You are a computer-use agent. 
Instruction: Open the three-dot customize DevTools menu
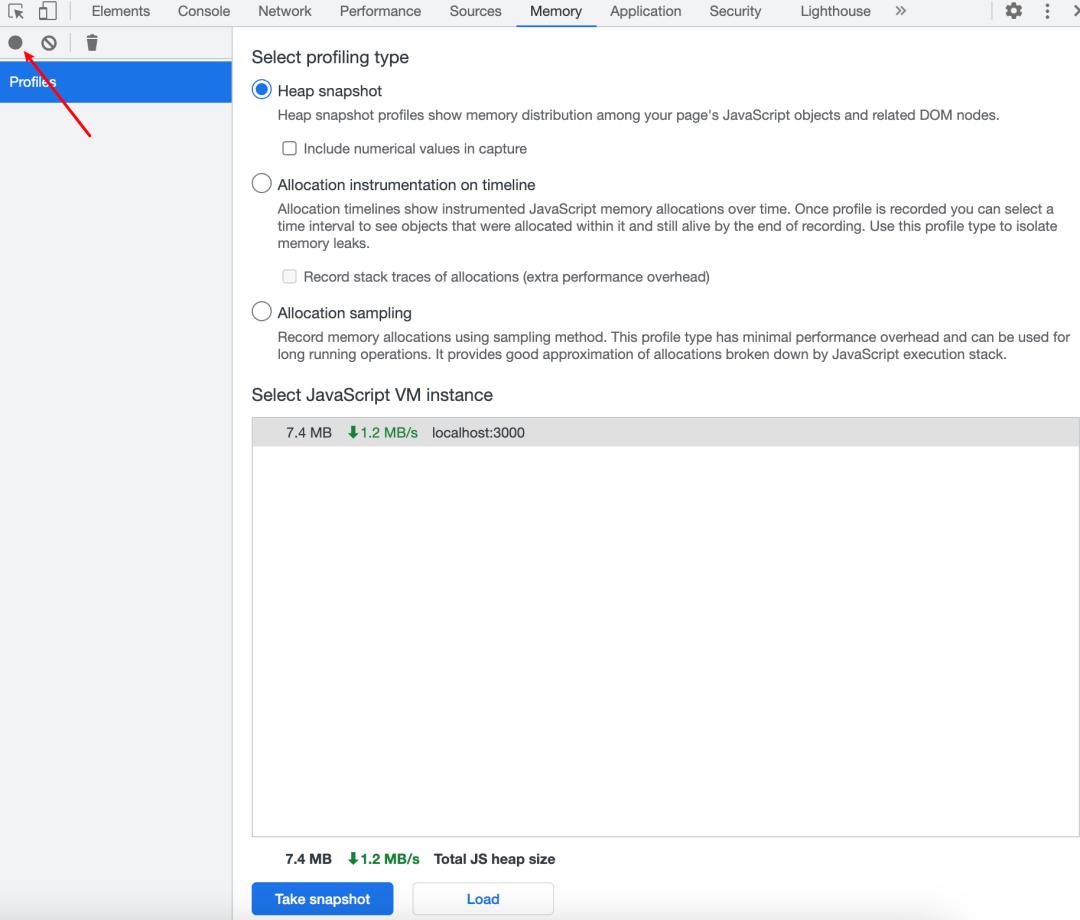(1047, 11)
